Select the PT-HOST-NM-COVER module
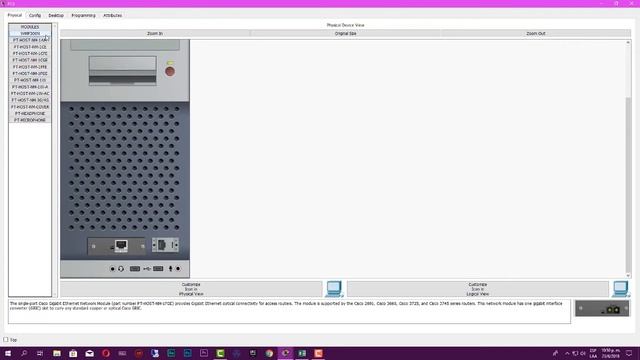640x360 pixels. coord(30,107)
